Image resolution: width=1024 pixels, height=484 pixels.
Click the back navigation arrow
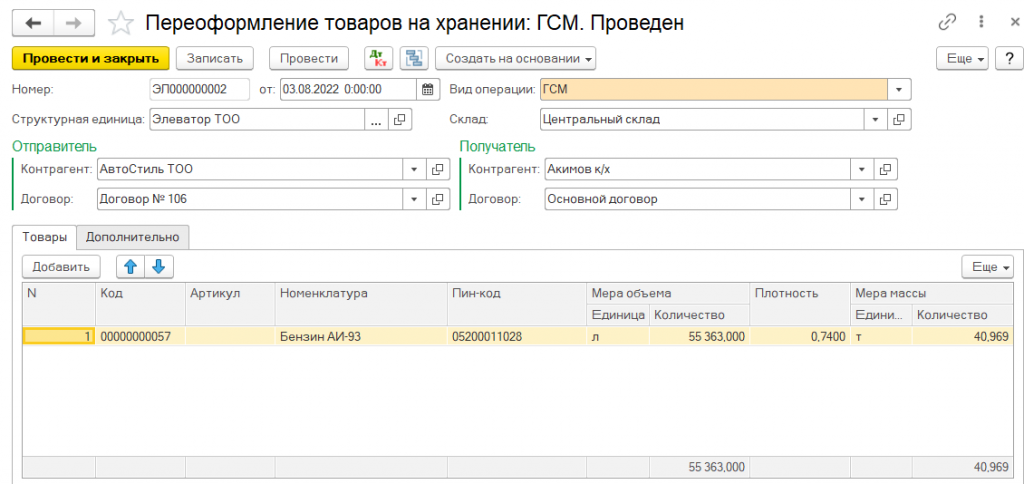point(32,23)
